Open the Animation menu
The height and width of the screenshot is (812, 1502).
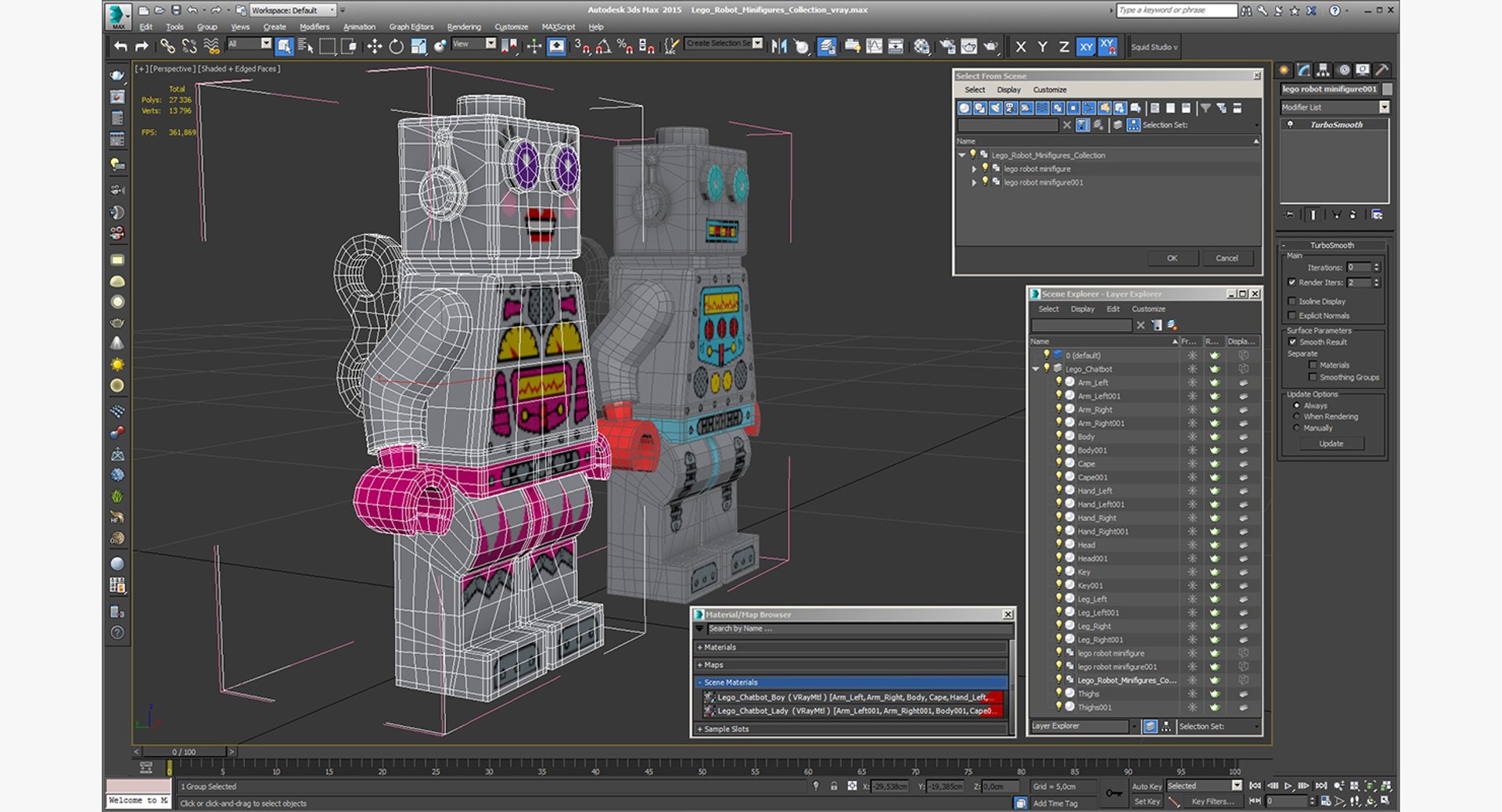pyautogui.click(x=359, y=27)
